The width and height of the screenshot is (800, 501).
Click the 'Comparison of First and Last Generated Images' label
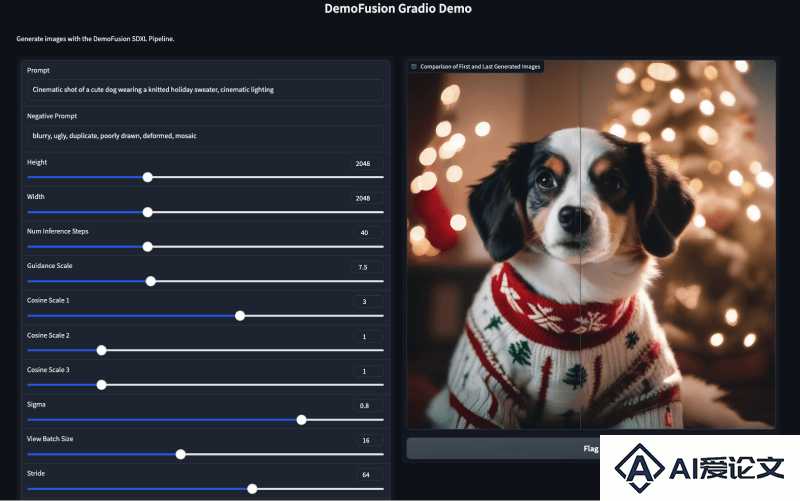tap(480, 67)
